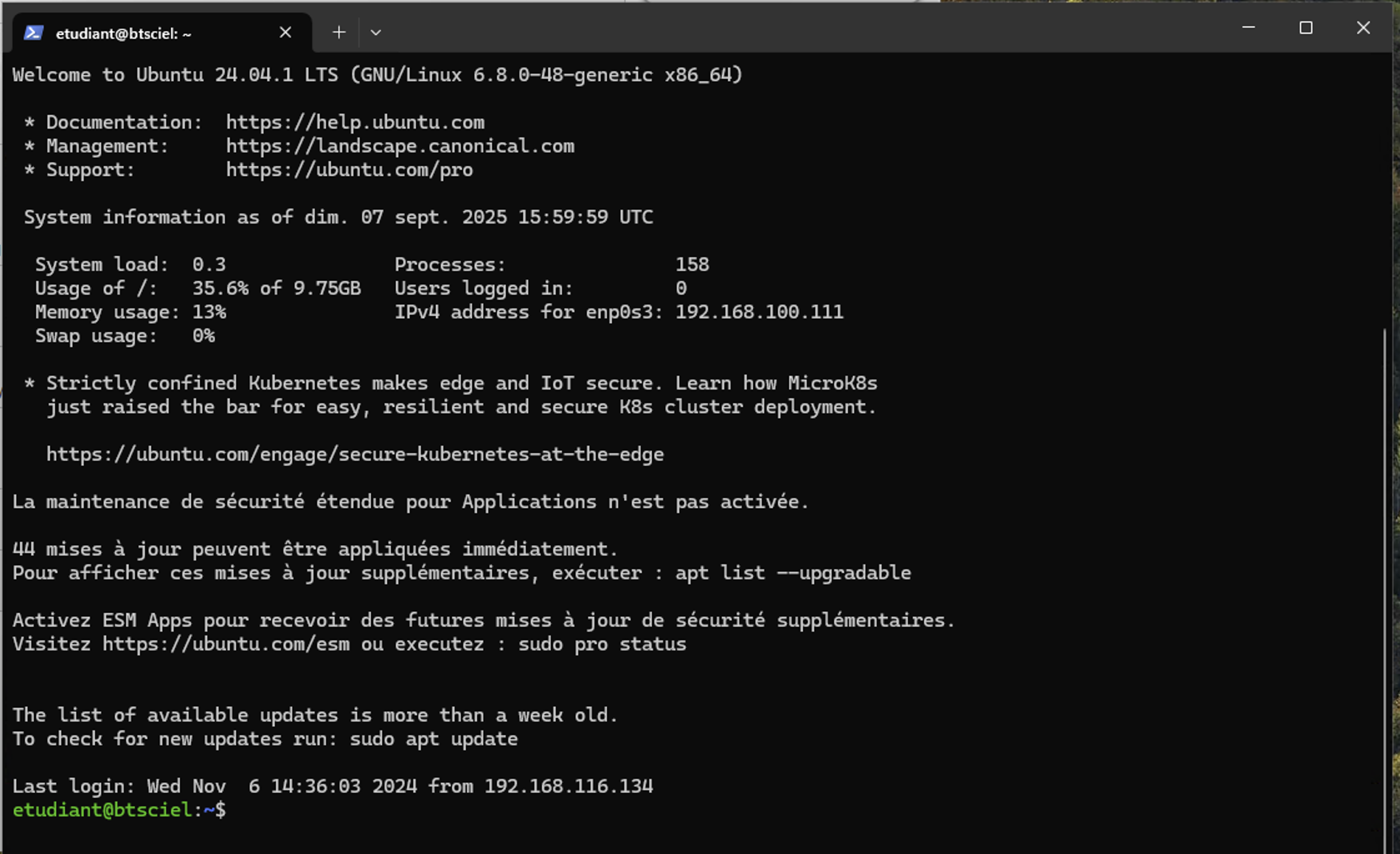
Task: Click the https://help.ubuntu.com documentation link
Action: point(355,122)
